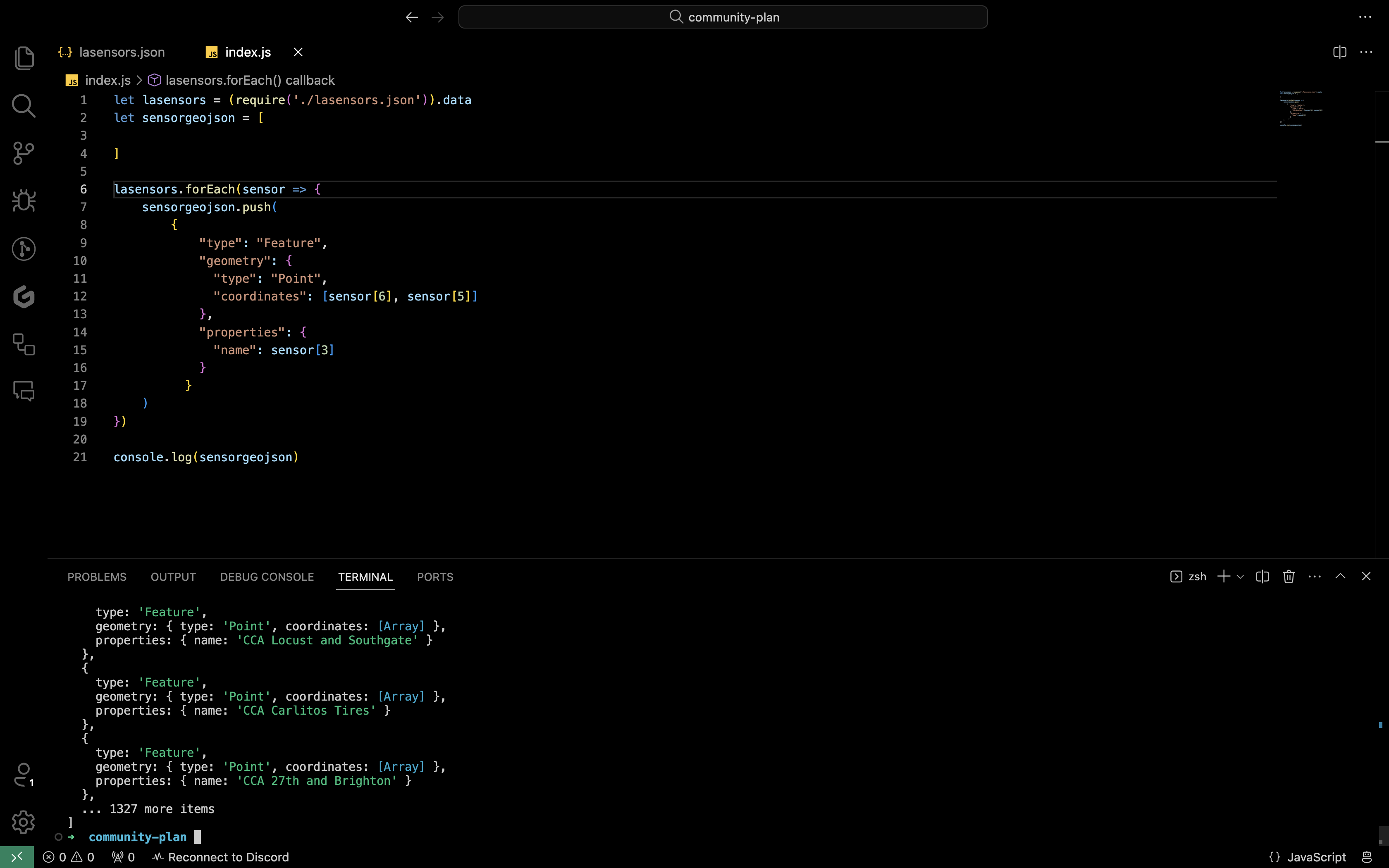Click line number 21 in gutter
1389x868 pixels.
[x=80, y=457]
